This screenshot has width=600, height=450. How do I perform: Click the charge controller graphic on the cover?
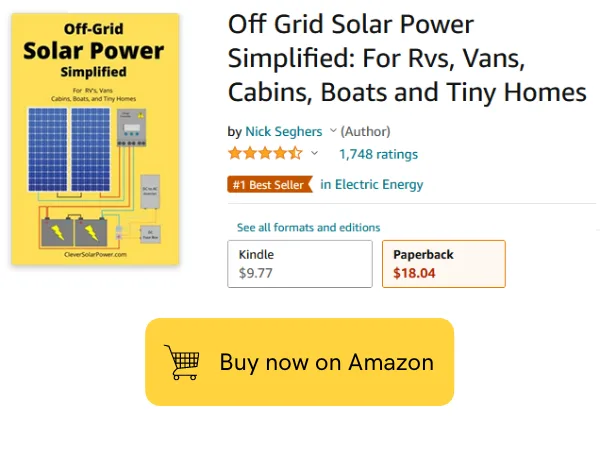tap(131, 130)
